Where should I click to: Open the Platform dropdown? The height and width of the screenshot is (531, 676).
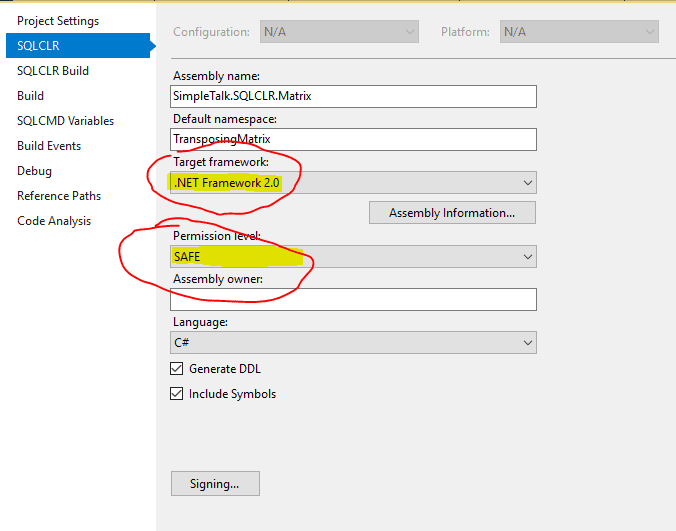pyautogui.click(x=579, y=31)
